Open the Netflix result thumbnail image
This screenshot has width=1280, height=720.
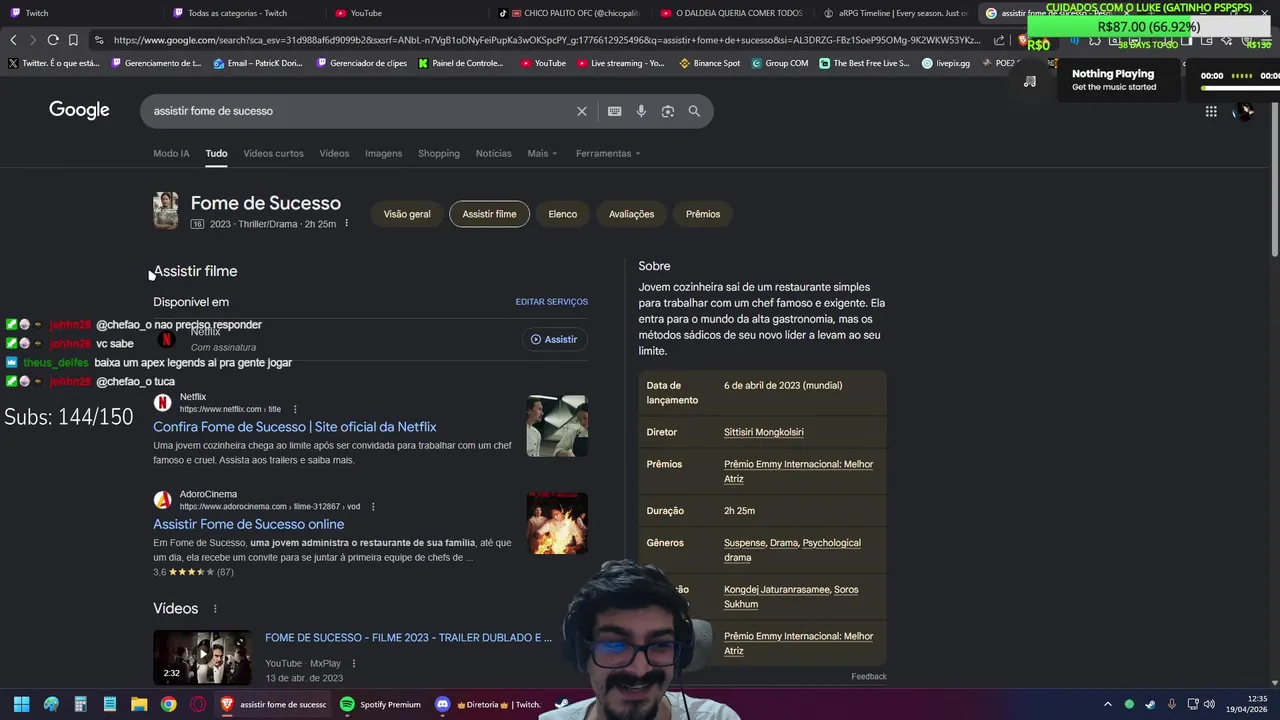[557, 426]
